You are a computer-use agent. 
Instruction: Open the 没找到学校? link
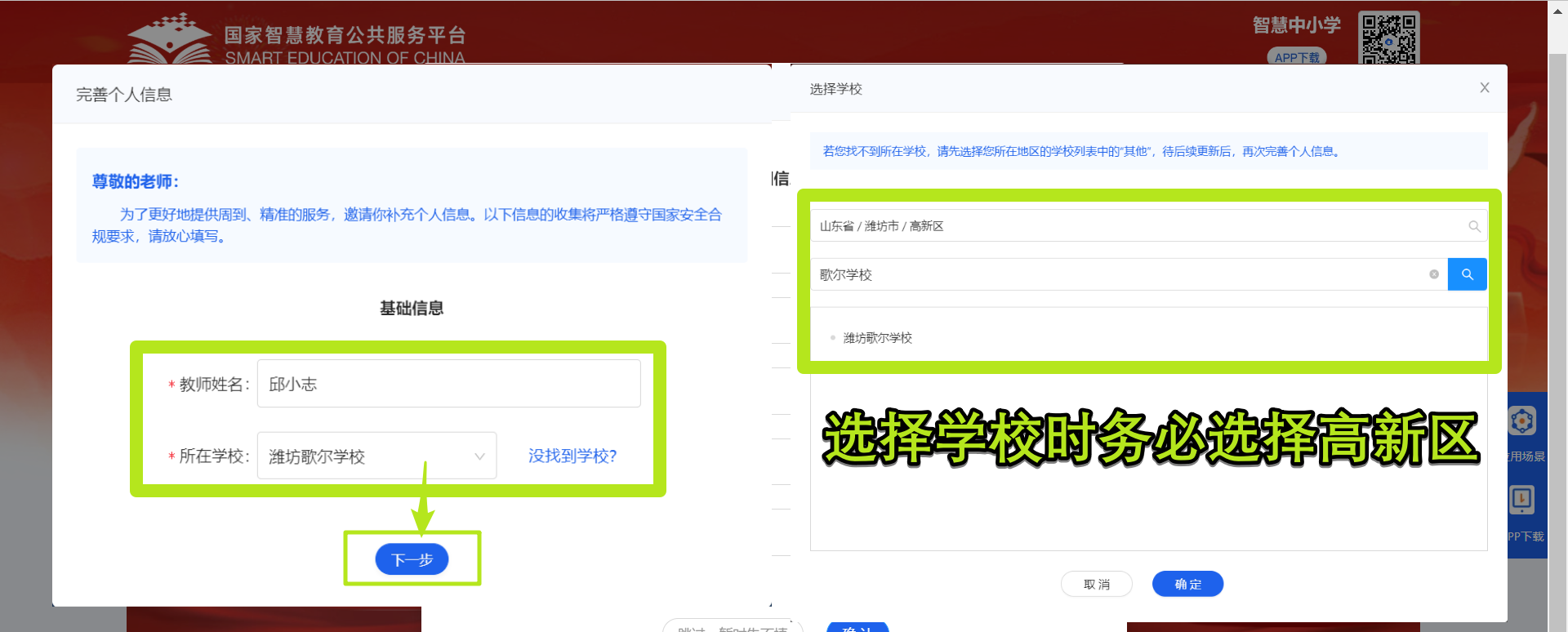click(572, 456)
